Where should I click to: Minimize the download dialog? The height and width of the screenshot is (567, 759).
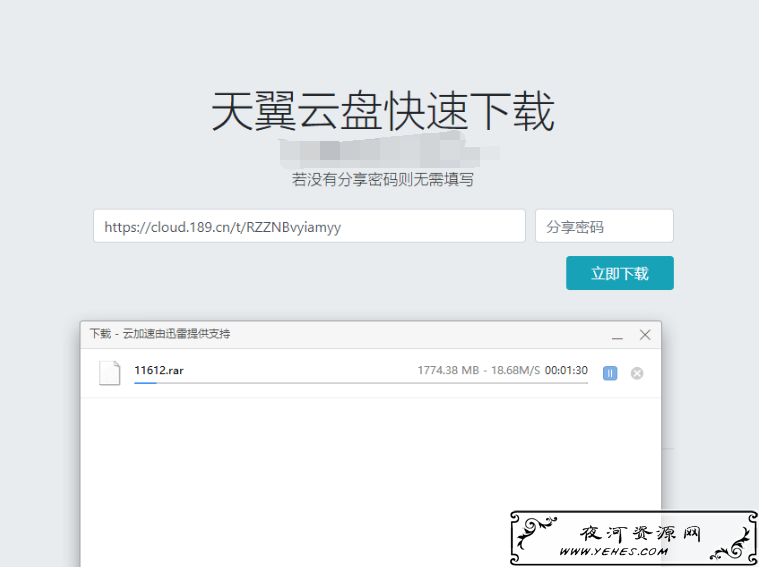[x=617, y=336]
